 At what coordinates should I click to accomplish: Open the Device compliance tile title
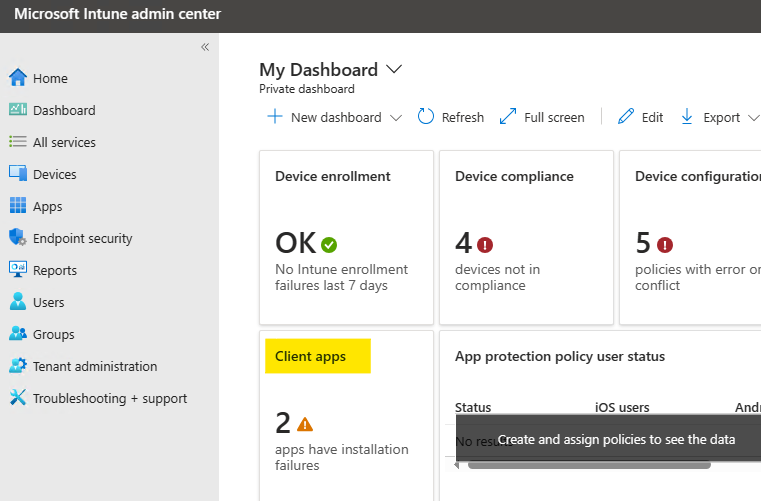tap(514, 176)
